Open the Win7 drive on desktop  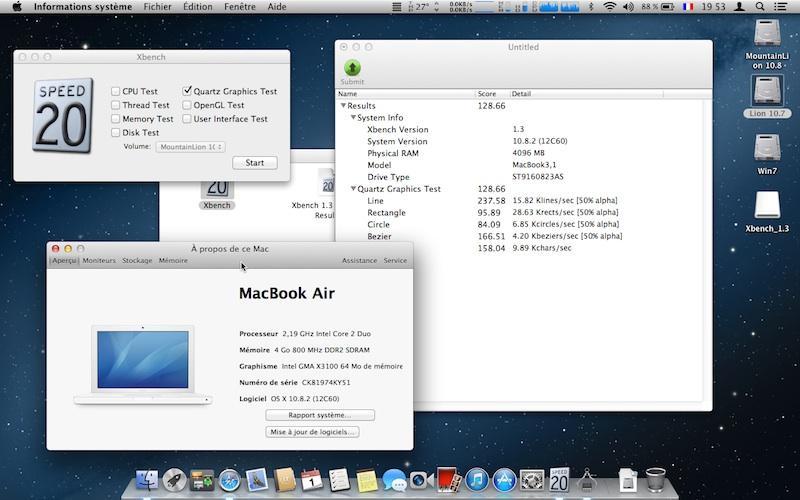(x=767, y=148)
